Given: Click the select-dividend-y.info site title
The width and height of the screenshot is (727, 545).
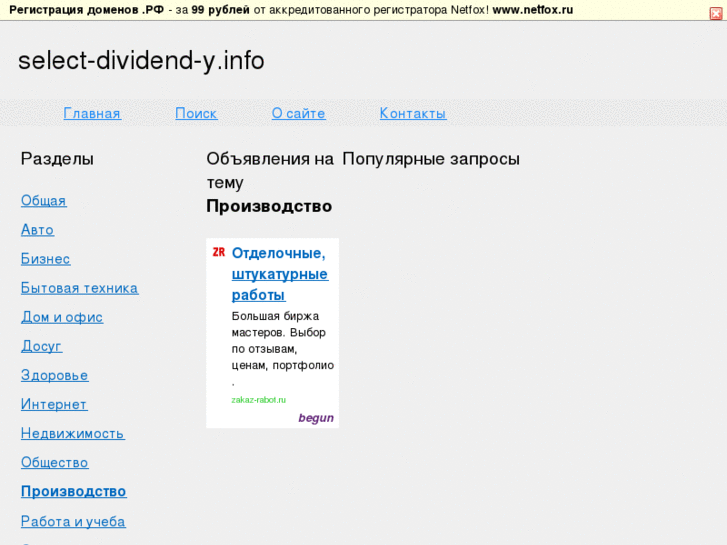Looking at the screenshot, I should tap(141, 60).
